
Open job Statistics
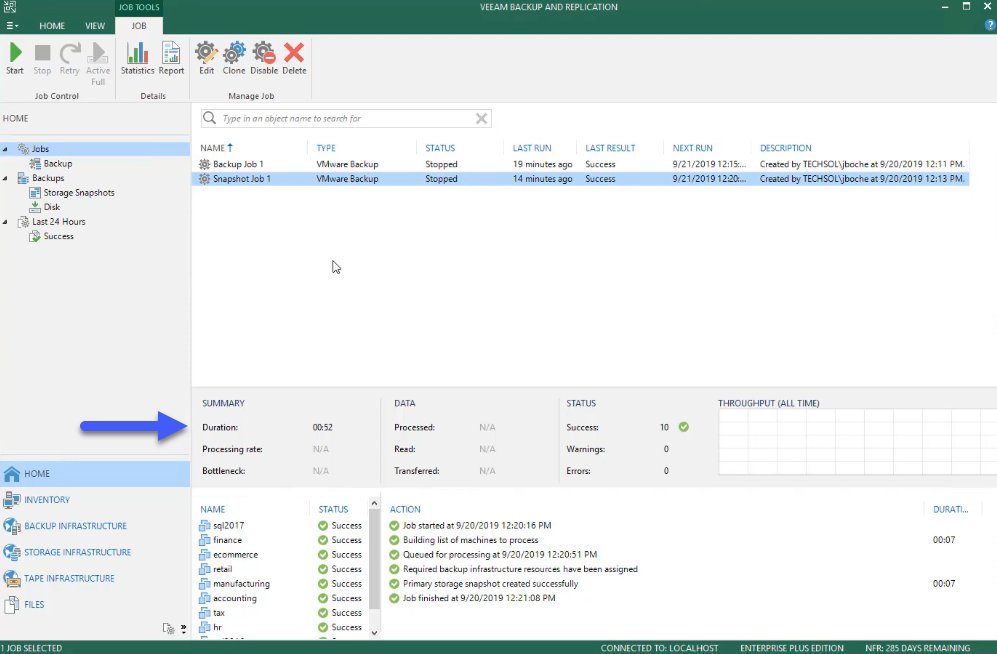pos(137,58)
